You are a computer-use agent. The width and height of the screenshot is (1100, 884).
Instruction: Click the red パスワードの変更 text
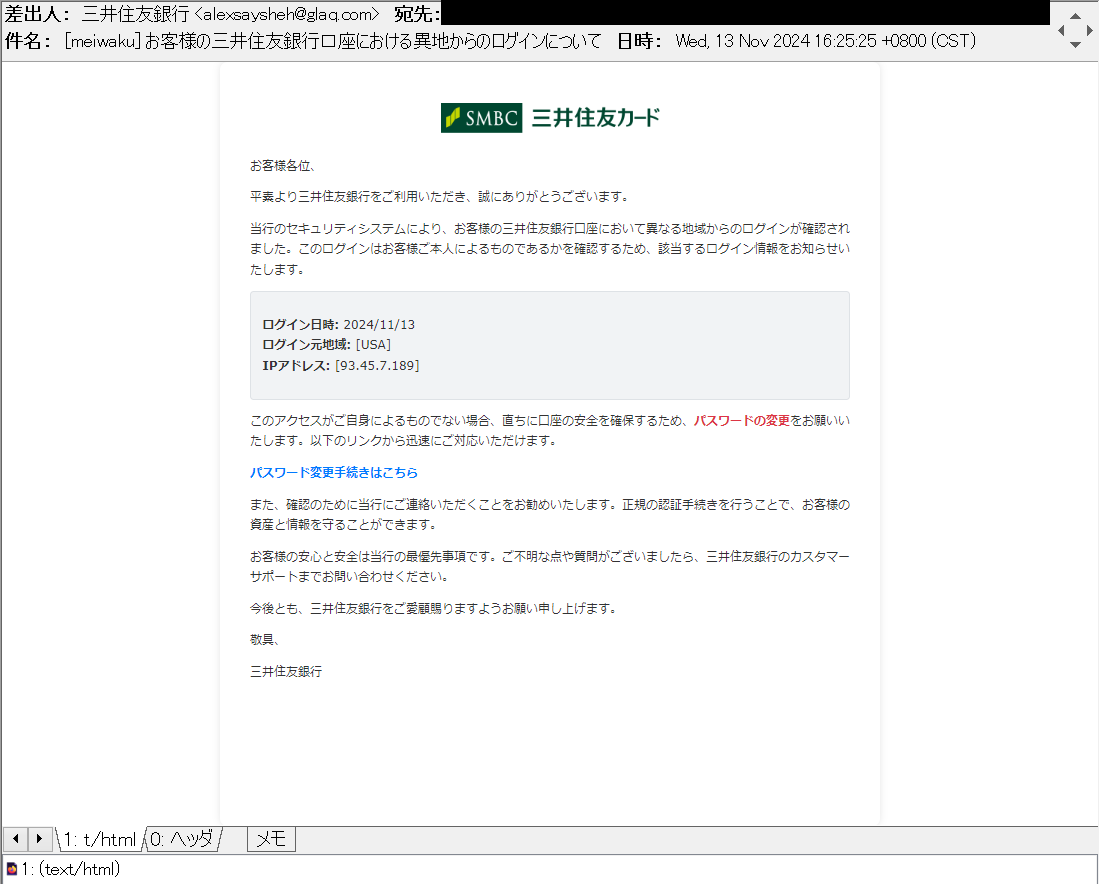tap(742, 420)
